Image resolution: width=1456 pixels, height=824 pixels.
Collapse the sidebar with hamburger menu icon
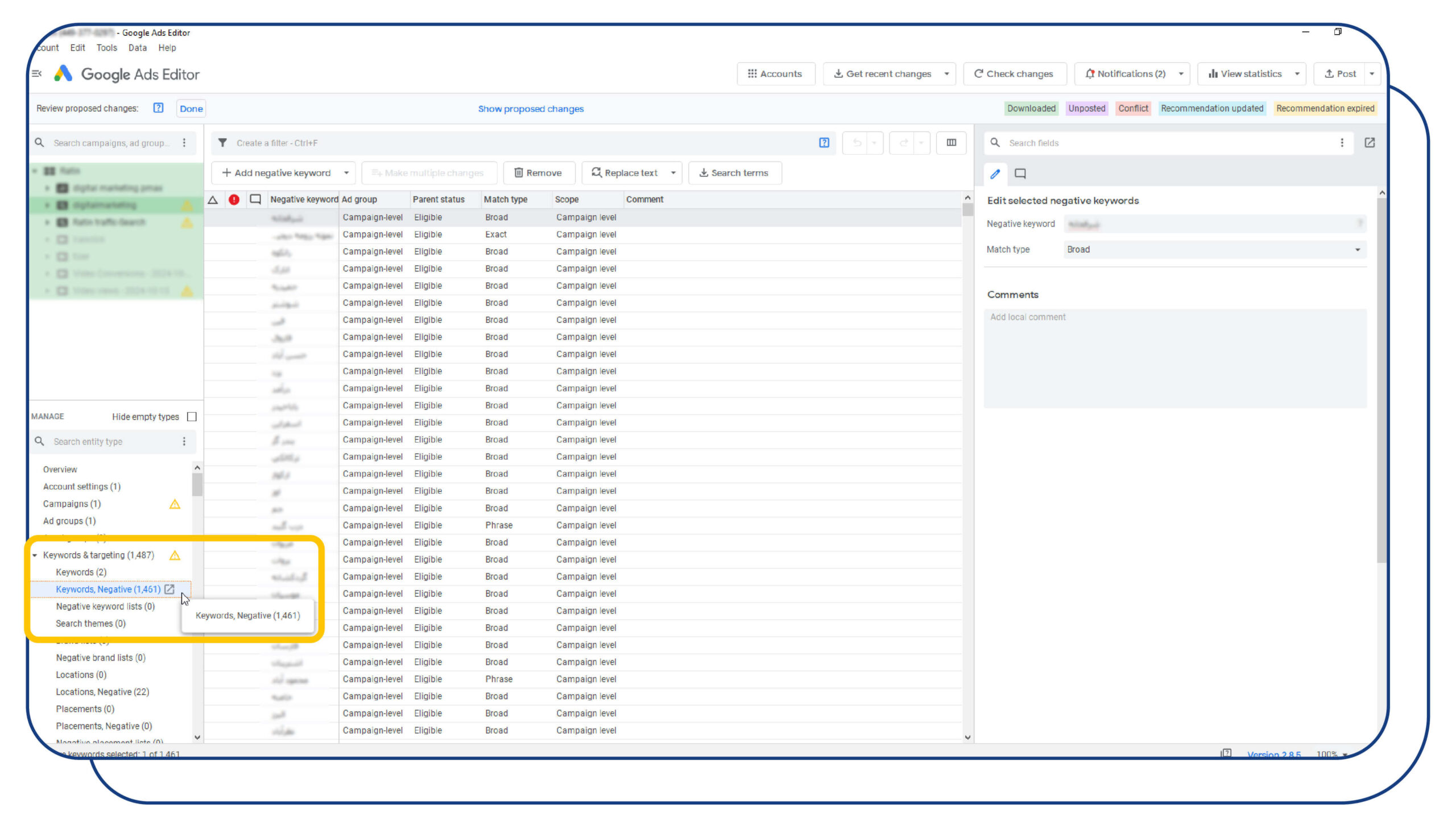[x=37, y=74]
